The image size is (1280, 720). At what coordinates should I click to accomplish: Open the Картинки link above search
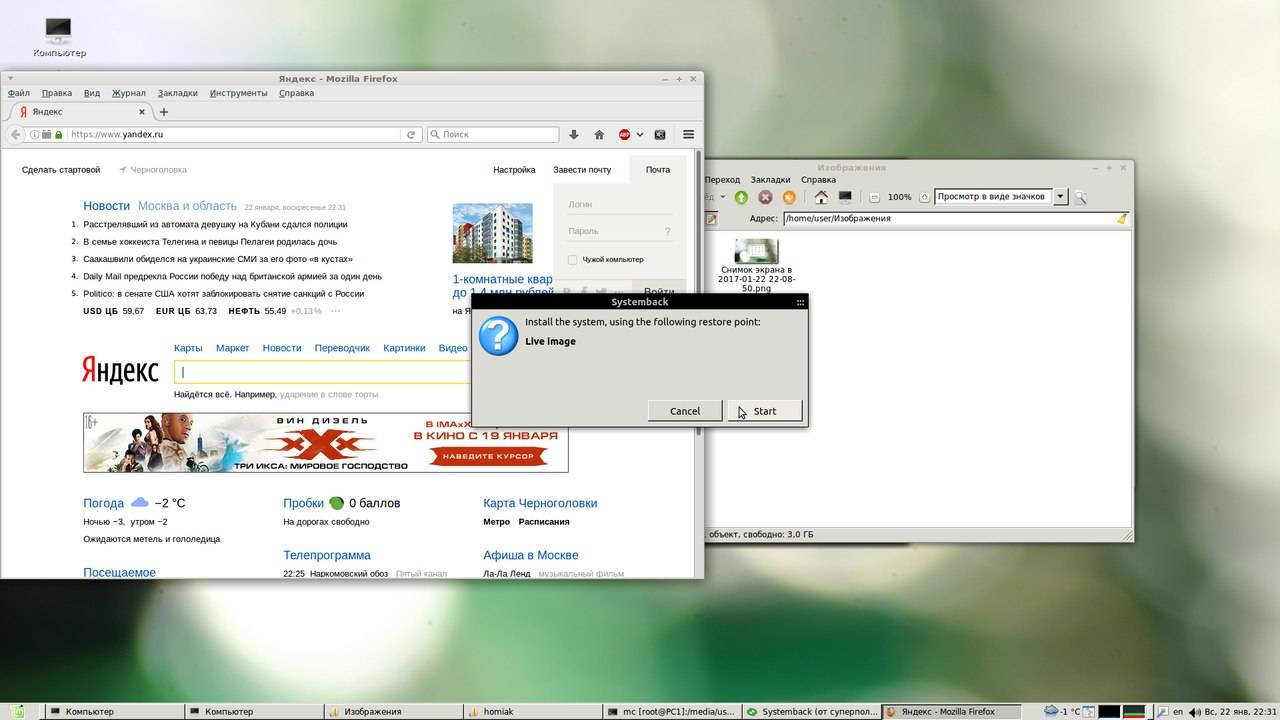pyautogui.click(x=404, y=348)
